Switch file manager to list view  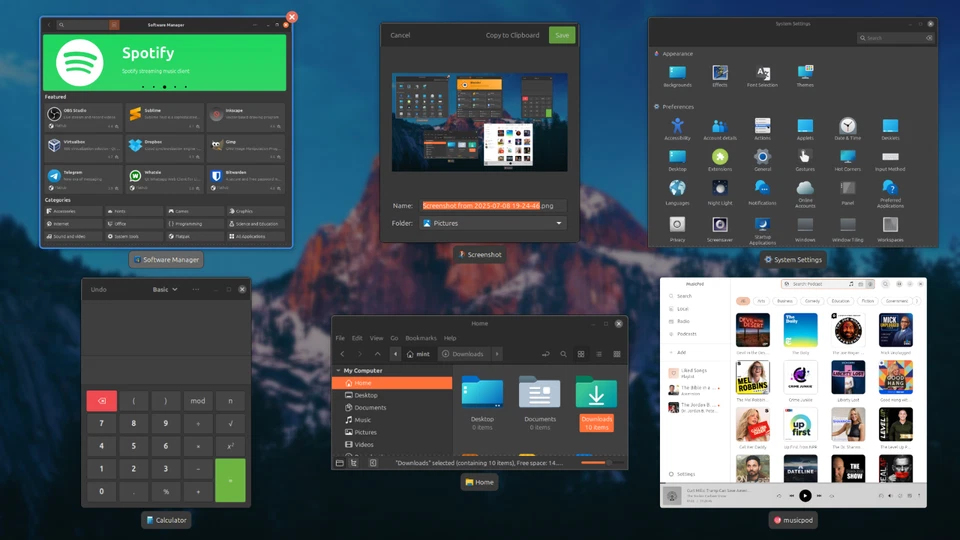coord(599,354)
